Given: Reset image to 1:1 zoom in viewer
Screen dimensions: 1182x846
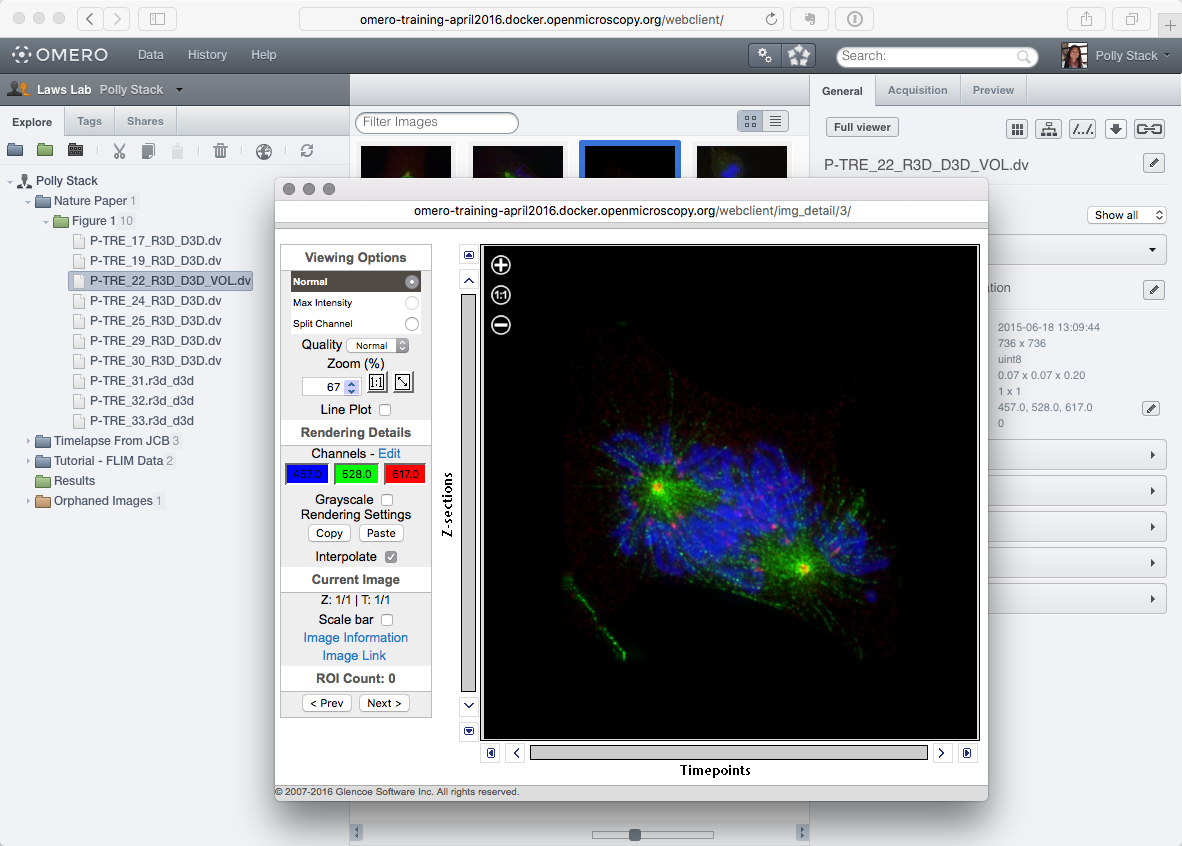Looking at the screenshot, I should pyautogui.click(x=500, y=295).
